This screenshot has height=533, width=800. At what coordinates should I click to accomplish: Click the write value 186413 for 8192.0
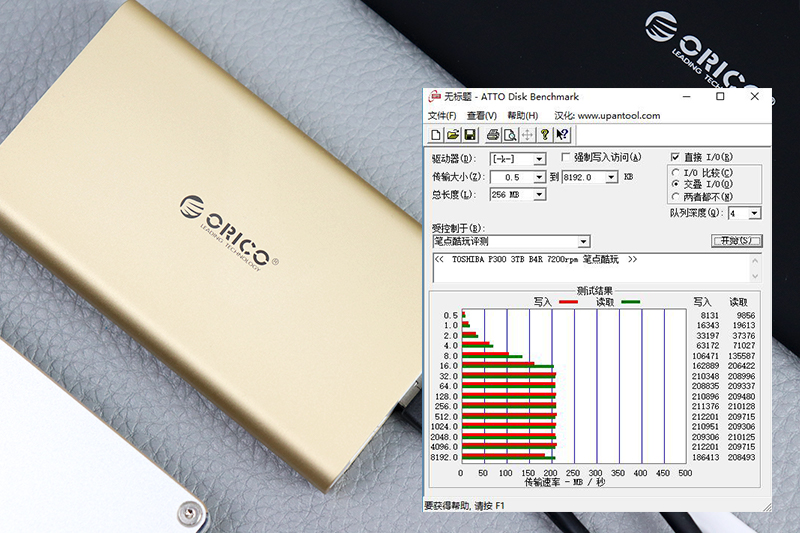(705, 458)
